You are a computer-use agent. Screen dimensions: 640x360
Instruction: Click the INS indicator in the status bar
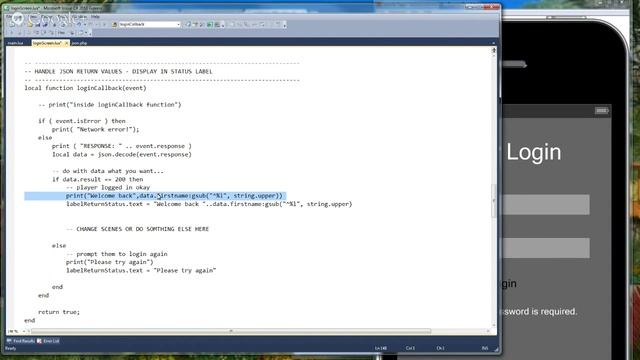point(485,348)
